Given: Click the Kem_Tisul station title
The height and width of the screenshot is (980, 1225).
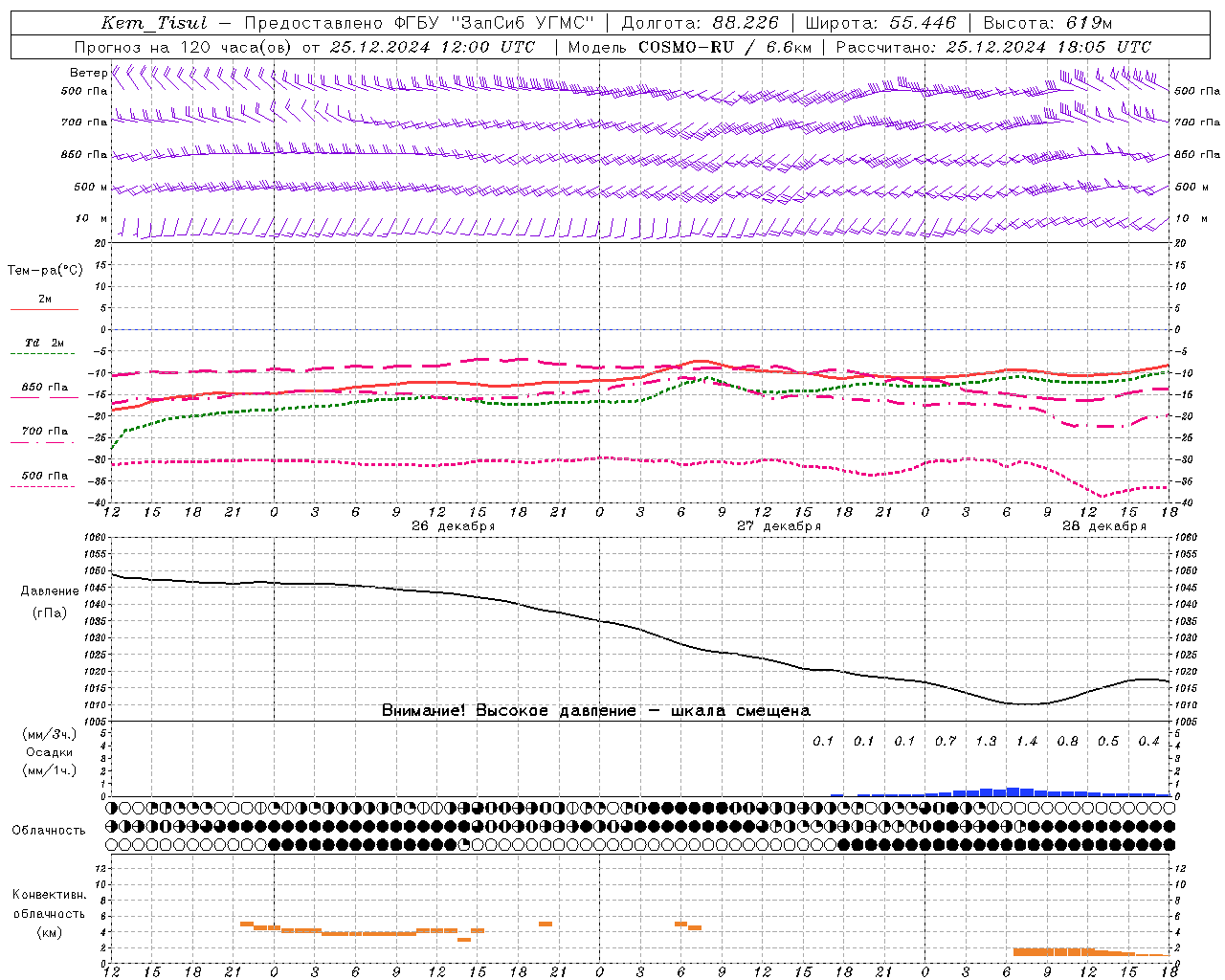Looking at the screenshot, I should (x=154, y=23).
